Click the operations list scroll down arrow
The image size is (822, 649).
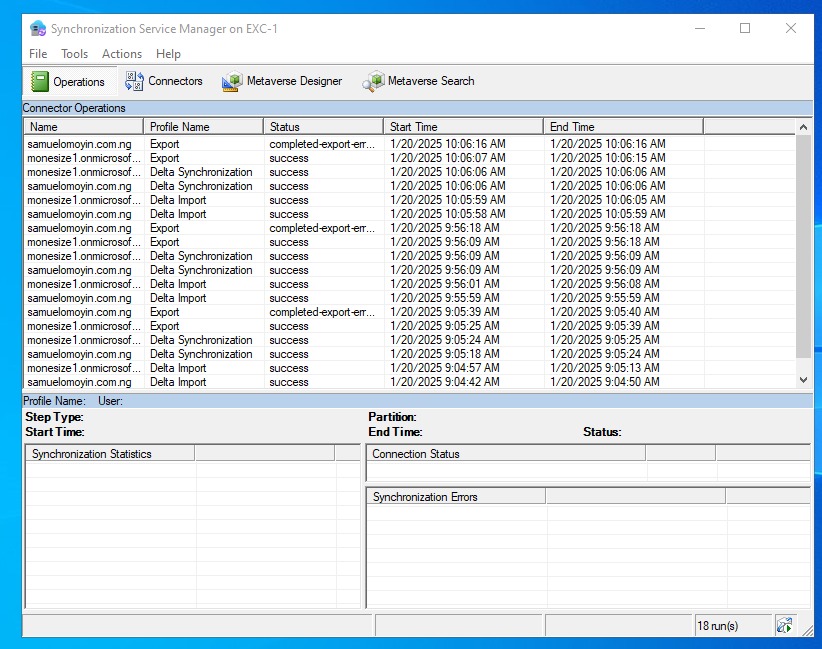coord(803,380)
